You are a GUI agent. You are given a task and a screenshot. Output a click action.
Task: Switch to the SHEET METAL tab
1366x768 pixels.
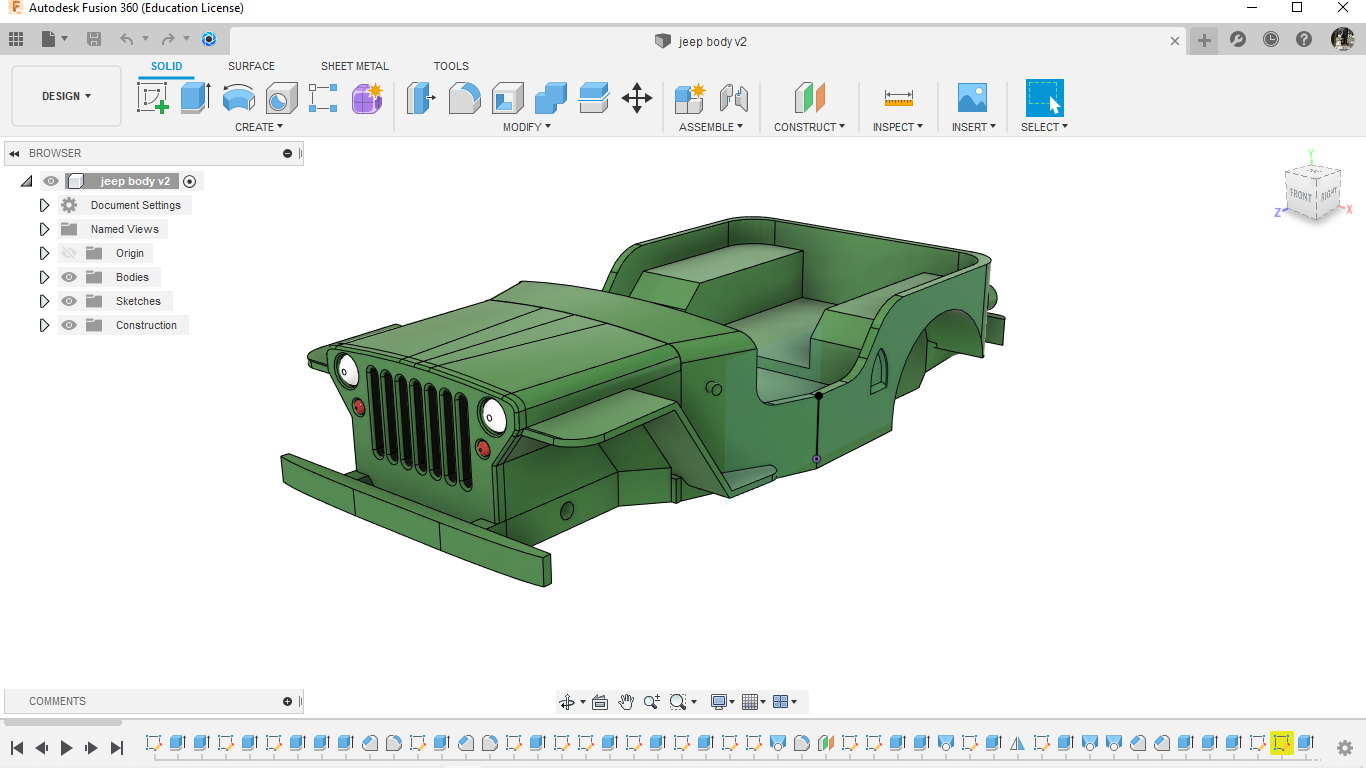(x=355, y=66)
